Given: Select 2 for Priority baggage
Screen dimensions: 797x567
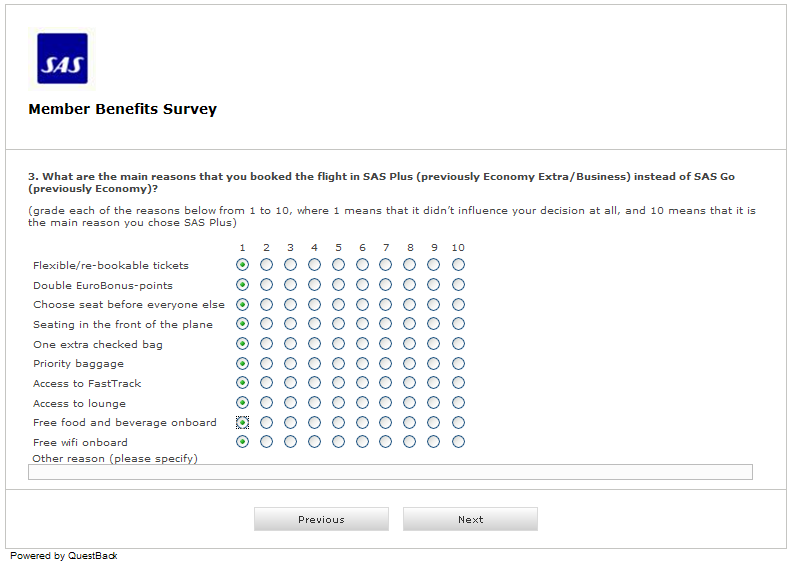Looking at the screenshot, I should (266, 363).
